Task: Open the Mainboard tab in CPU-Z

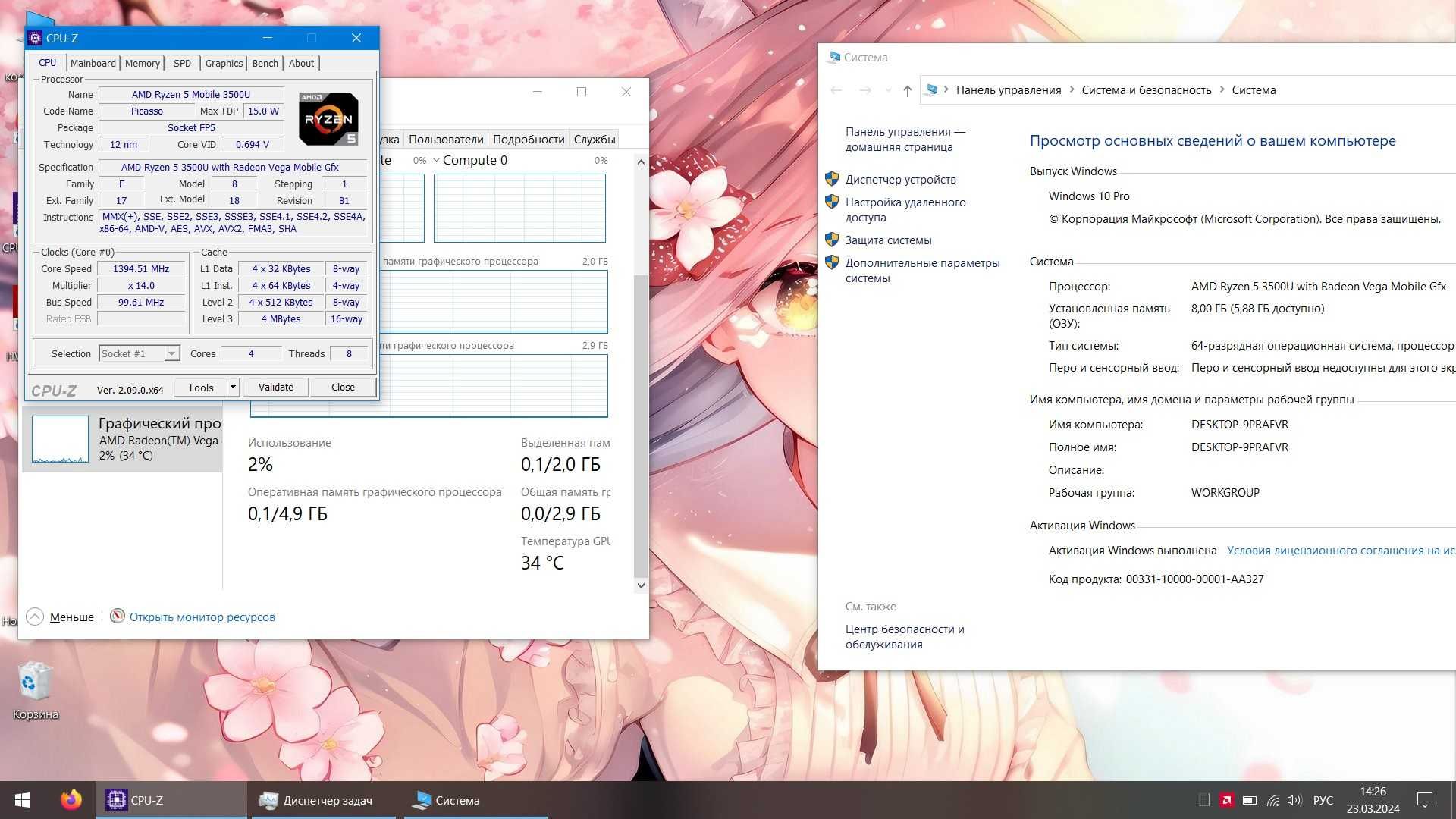Action: point(92,63)
